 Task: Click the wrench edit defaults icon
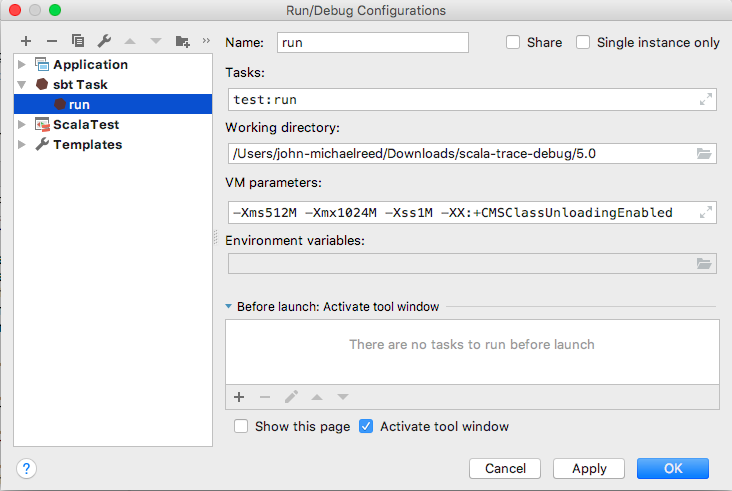[103, 41]
